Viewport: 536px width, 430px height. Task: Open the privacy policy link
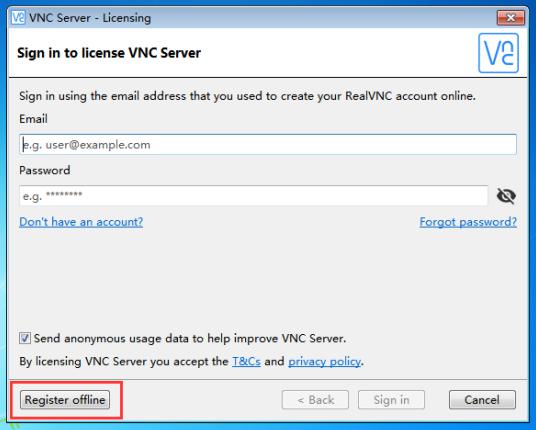[x=324, y=362]
